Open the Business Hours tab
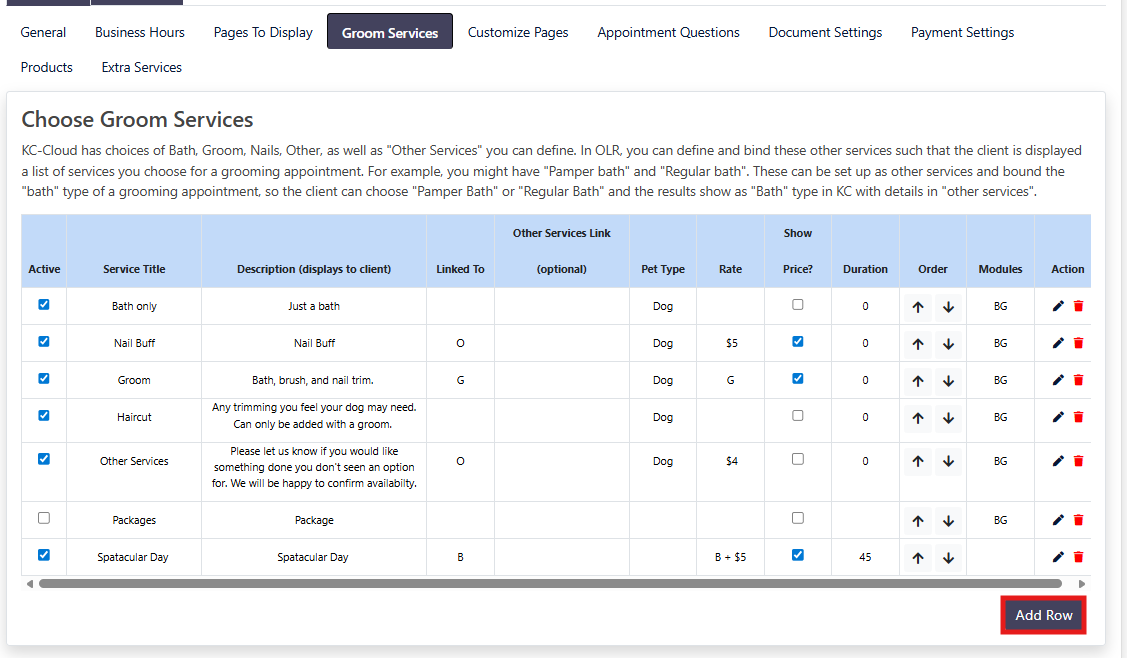The width and height of the screenshot is (1127, 658). 140,32
